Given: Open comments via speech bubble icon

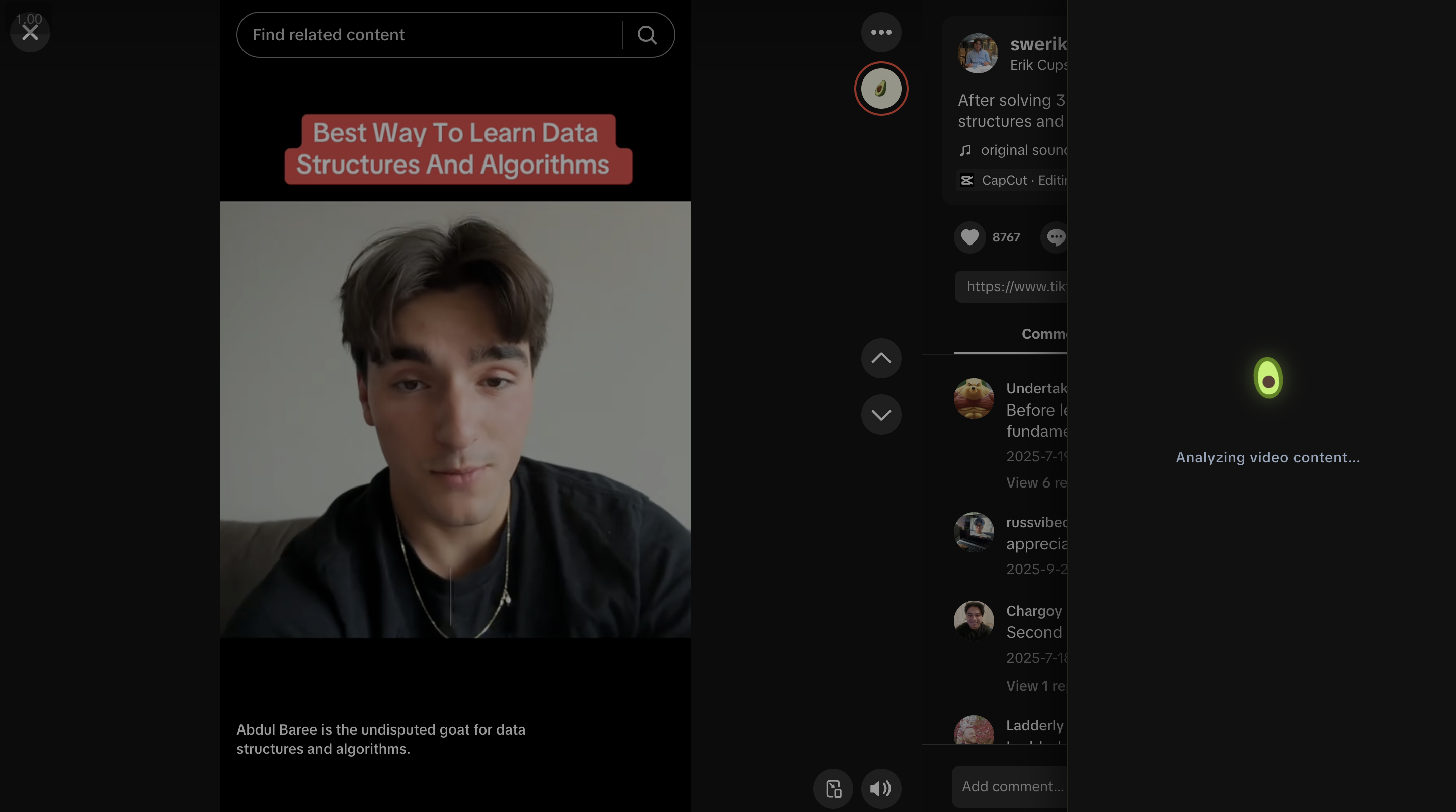Looking at the screenshot, I should pos(1055,237).
